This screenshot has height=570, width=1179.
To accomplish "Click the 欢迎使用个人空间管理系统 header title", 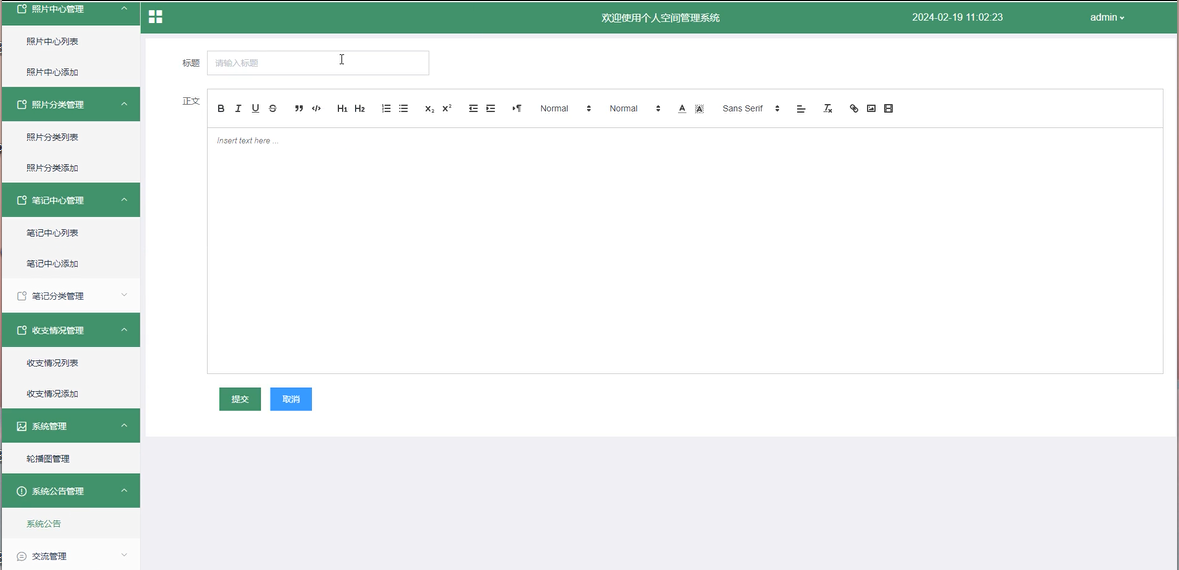I will (661, 17).
